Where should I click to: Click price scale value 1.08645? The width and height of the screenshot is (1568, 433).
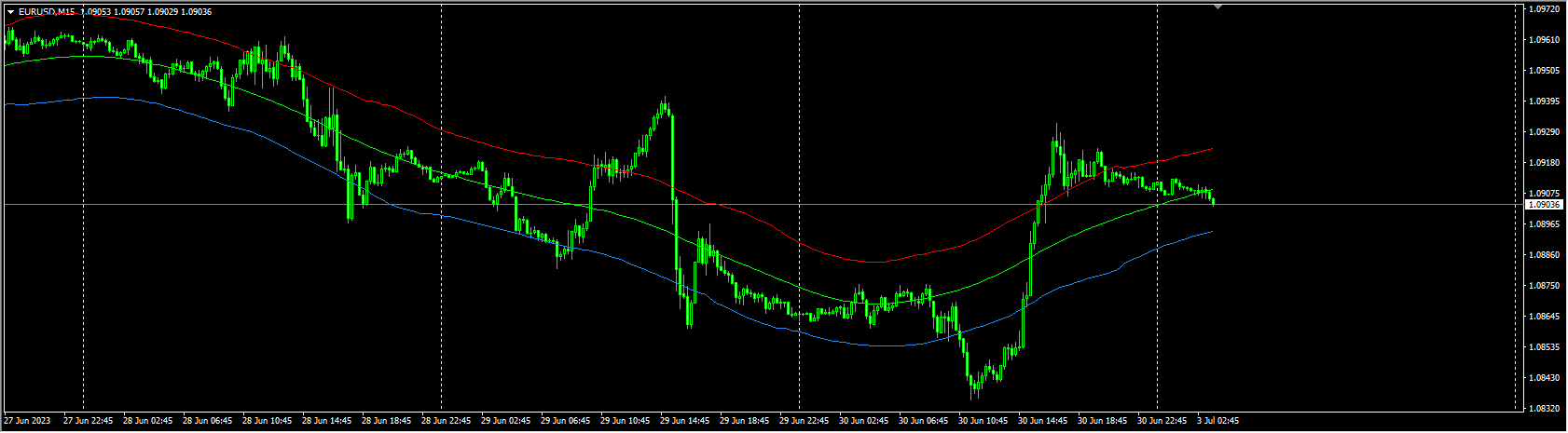point(1544,317)
